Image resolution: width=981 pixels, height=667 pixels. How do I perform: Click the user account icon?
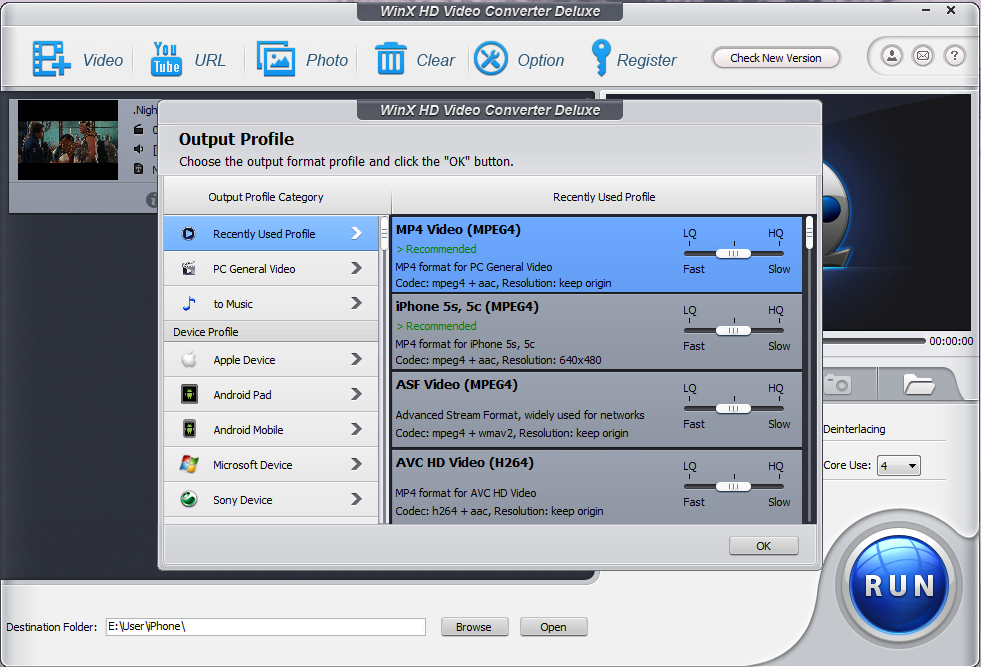click(891, 56)
